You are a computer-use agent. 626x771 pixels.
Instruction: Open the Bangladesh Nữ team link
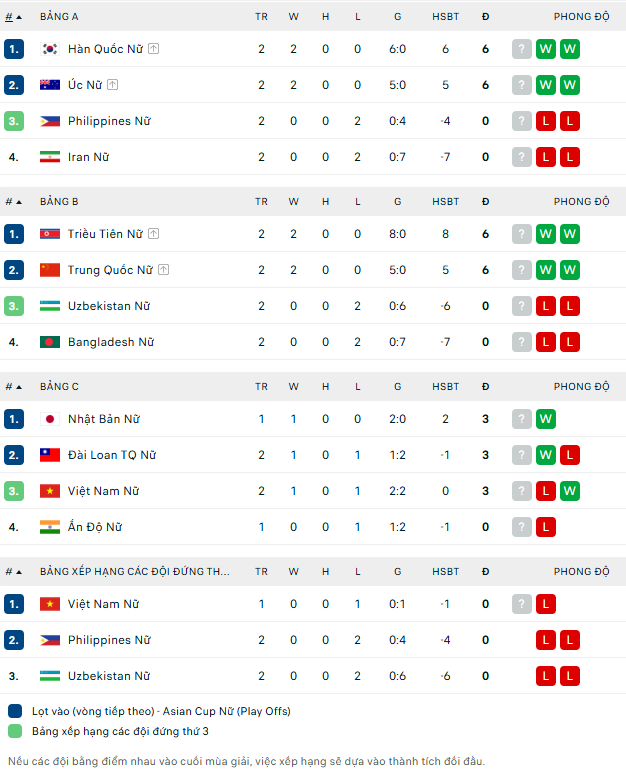[x=110, y=342]
